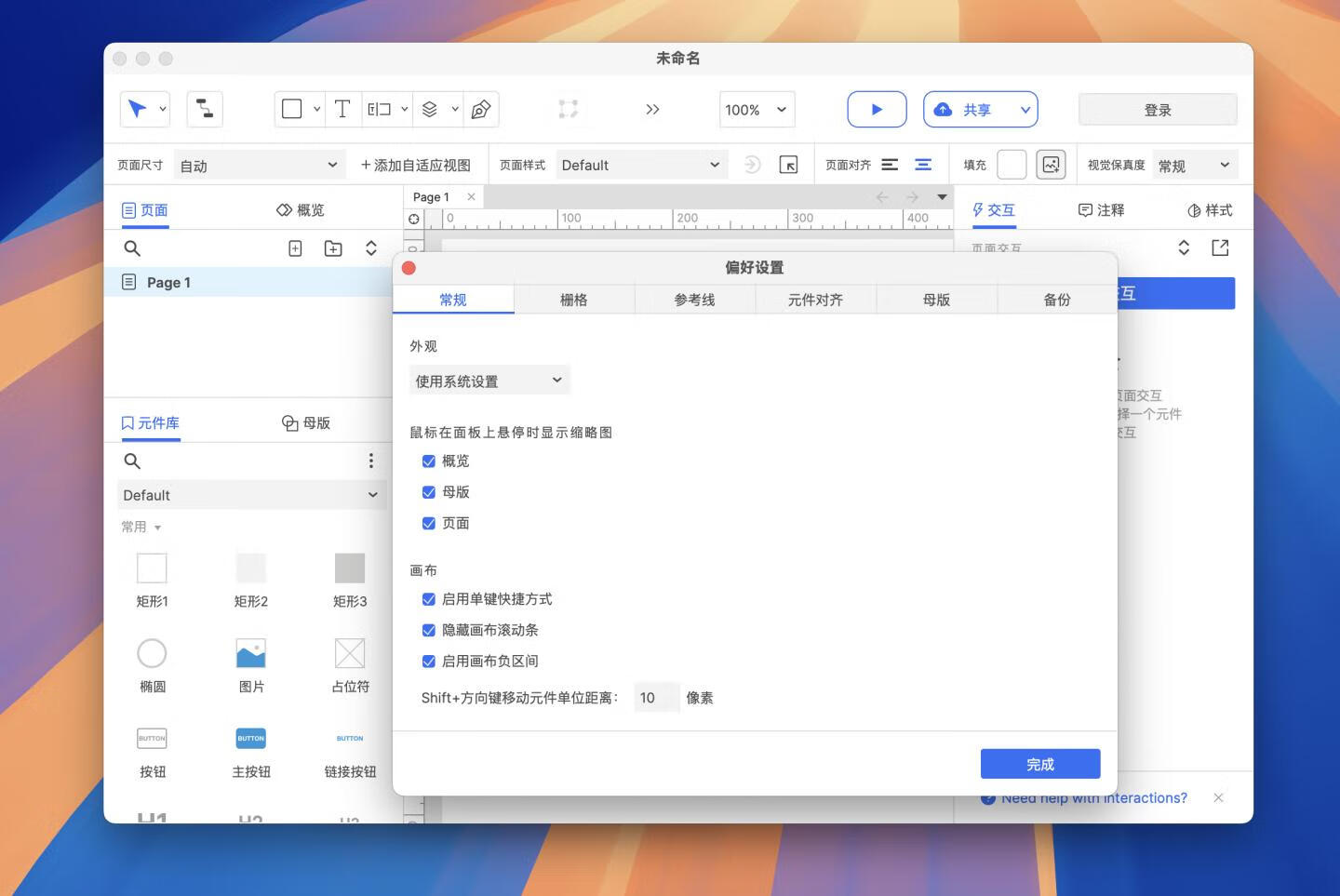Image resolution: width=1340 pixels, height=896 pixels.
Task: Click the pen drawing tool icon
Action: pyautogui.click(x=481, y=109)
